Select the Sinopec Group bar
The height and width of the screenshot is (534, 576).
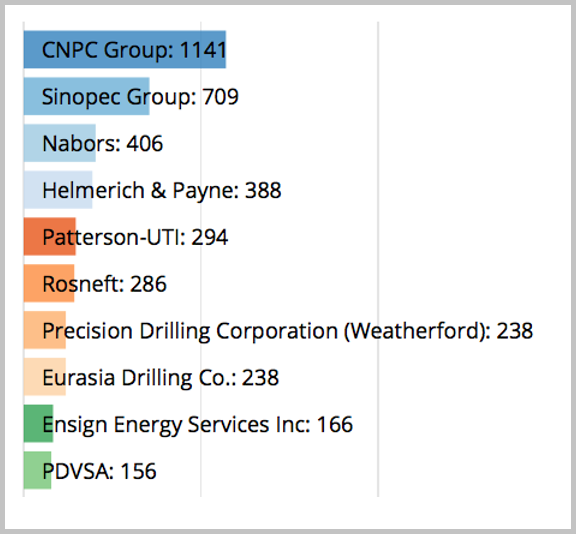[x=86, y=96]
